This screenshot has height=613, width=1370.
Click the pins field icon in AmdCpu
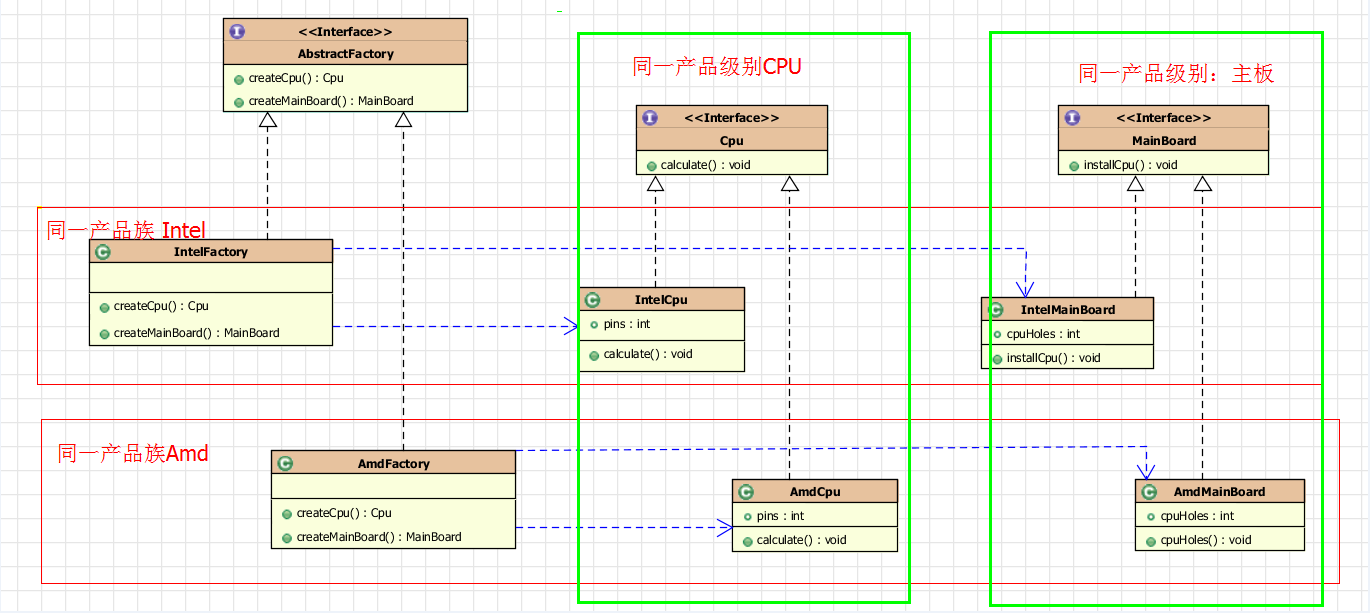747,517
